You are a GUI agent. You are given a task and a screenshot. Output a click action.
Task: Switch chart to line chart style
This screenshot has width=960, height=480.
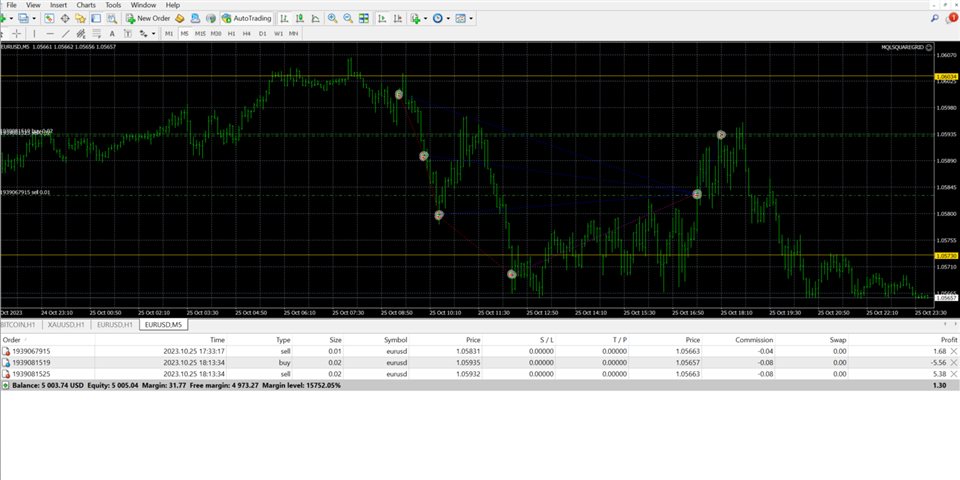(x=315, y=18)
